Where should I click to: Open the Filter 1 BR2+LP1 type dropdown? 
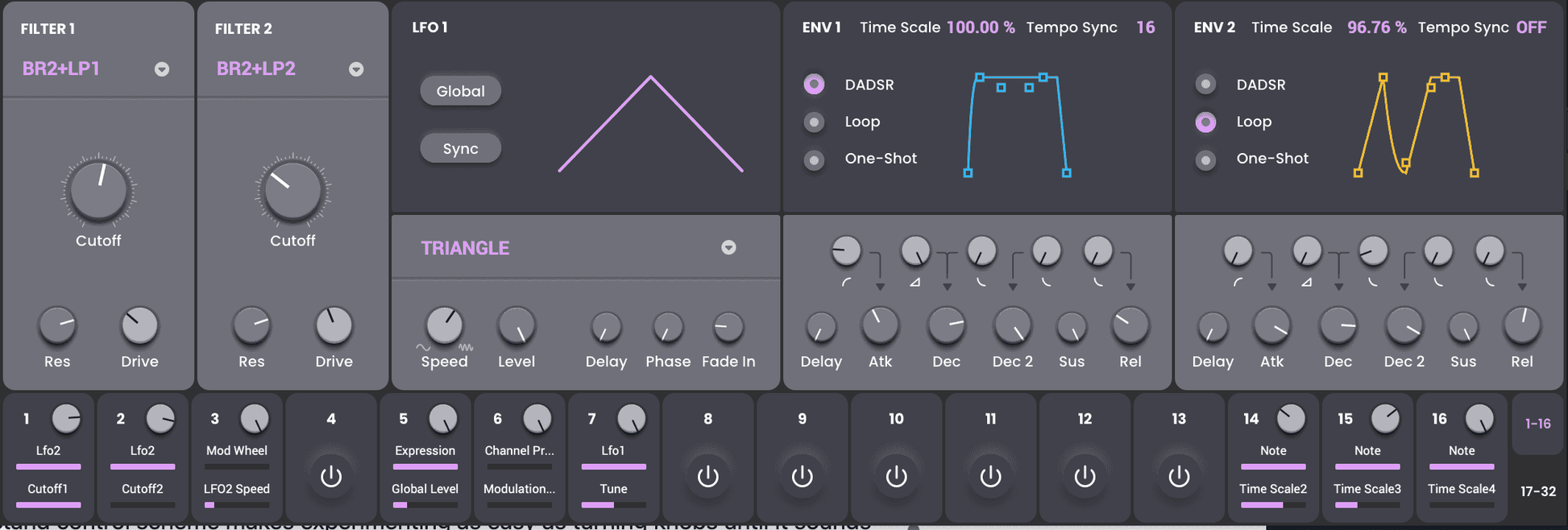(162, 69)
